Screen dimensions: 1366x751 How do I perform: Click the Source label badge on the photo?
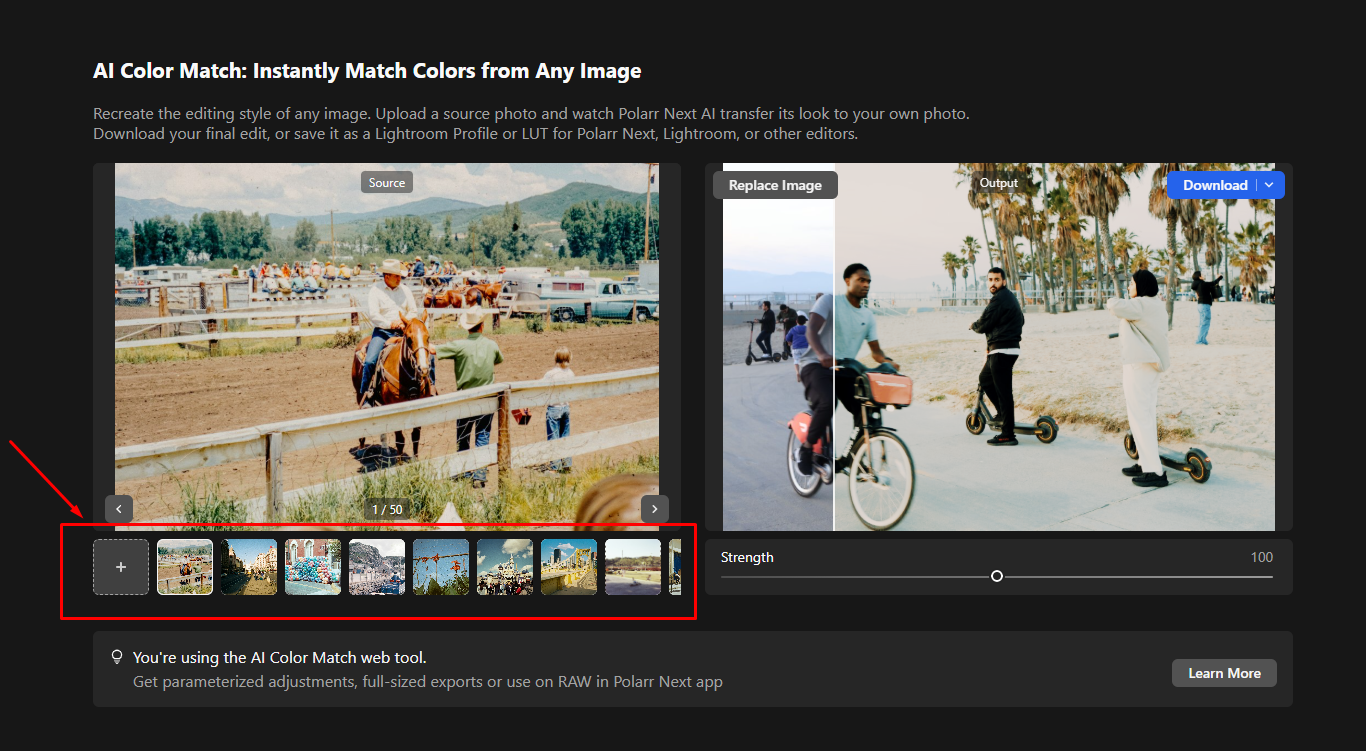click(x=386, y=181)
